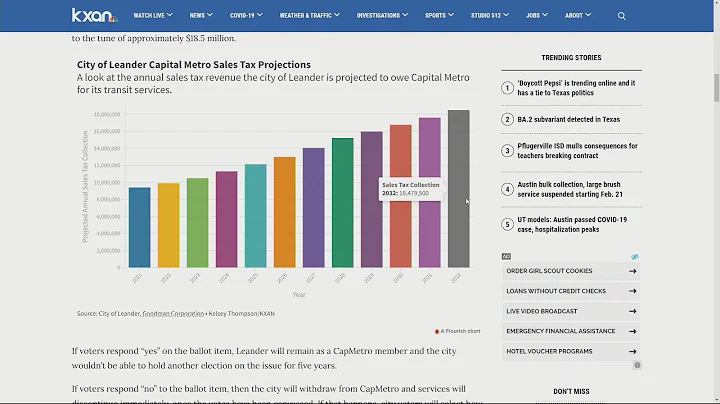The width and height of the screenshot is (720, 404).
Task: Select the 2022 yellow chart bar
Action: [x=169, y=225]
